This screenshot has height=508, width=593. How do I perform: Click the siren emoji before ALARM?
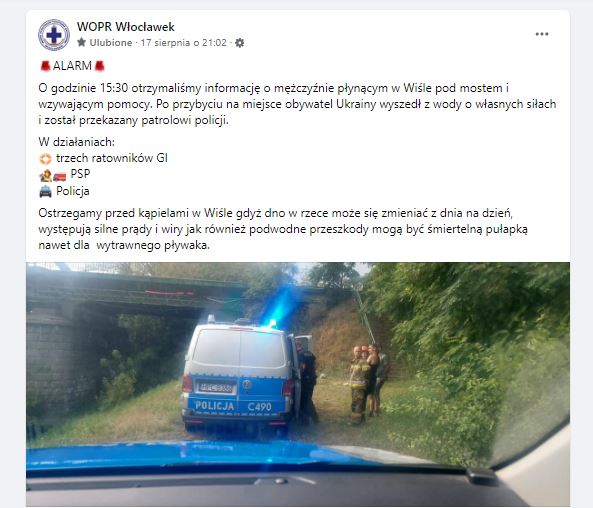(45, 66)
